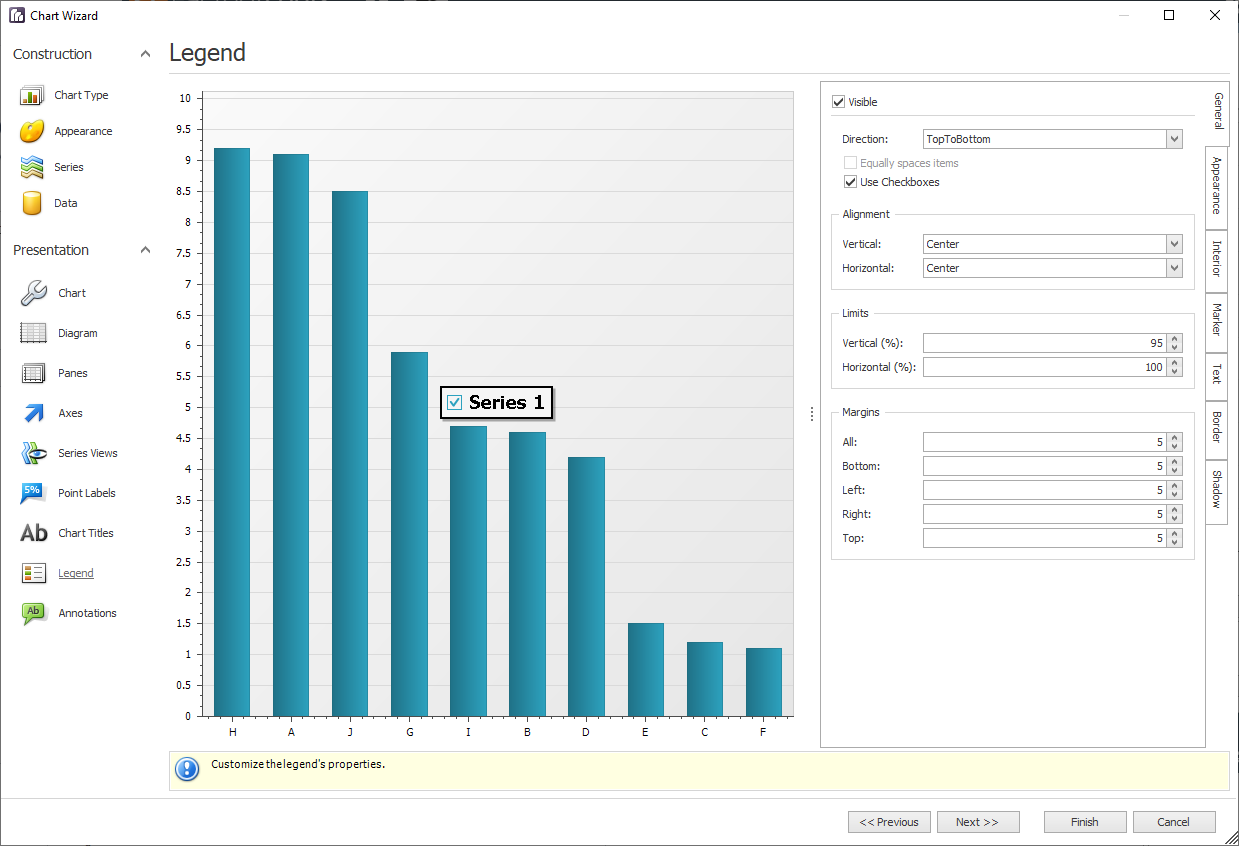1239x846 pixels.
Task: Open the Chart wrench icon
Action: 34,293
